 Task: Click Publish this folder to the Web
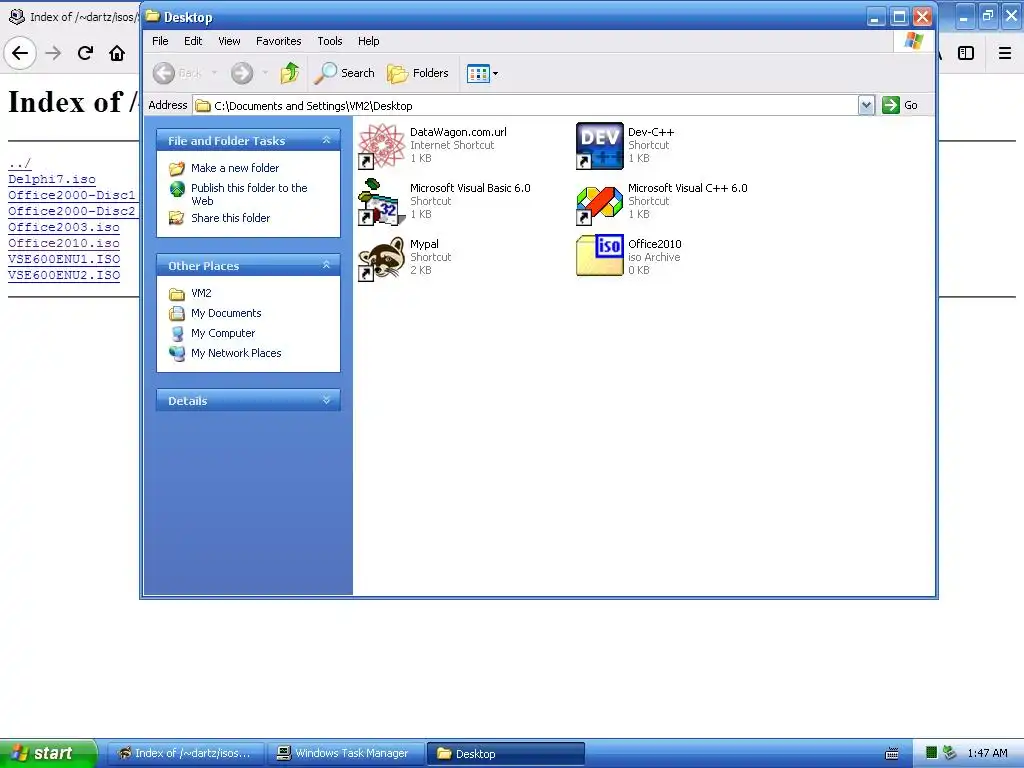249,194
